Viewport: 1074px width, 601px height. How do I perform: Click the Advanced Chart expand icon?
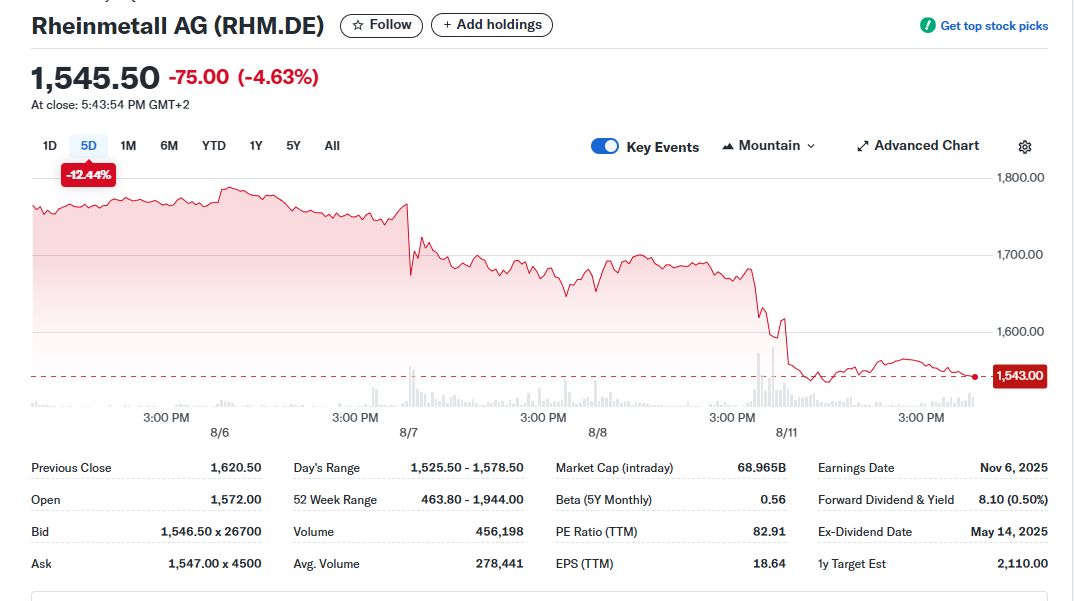[863, 146]
